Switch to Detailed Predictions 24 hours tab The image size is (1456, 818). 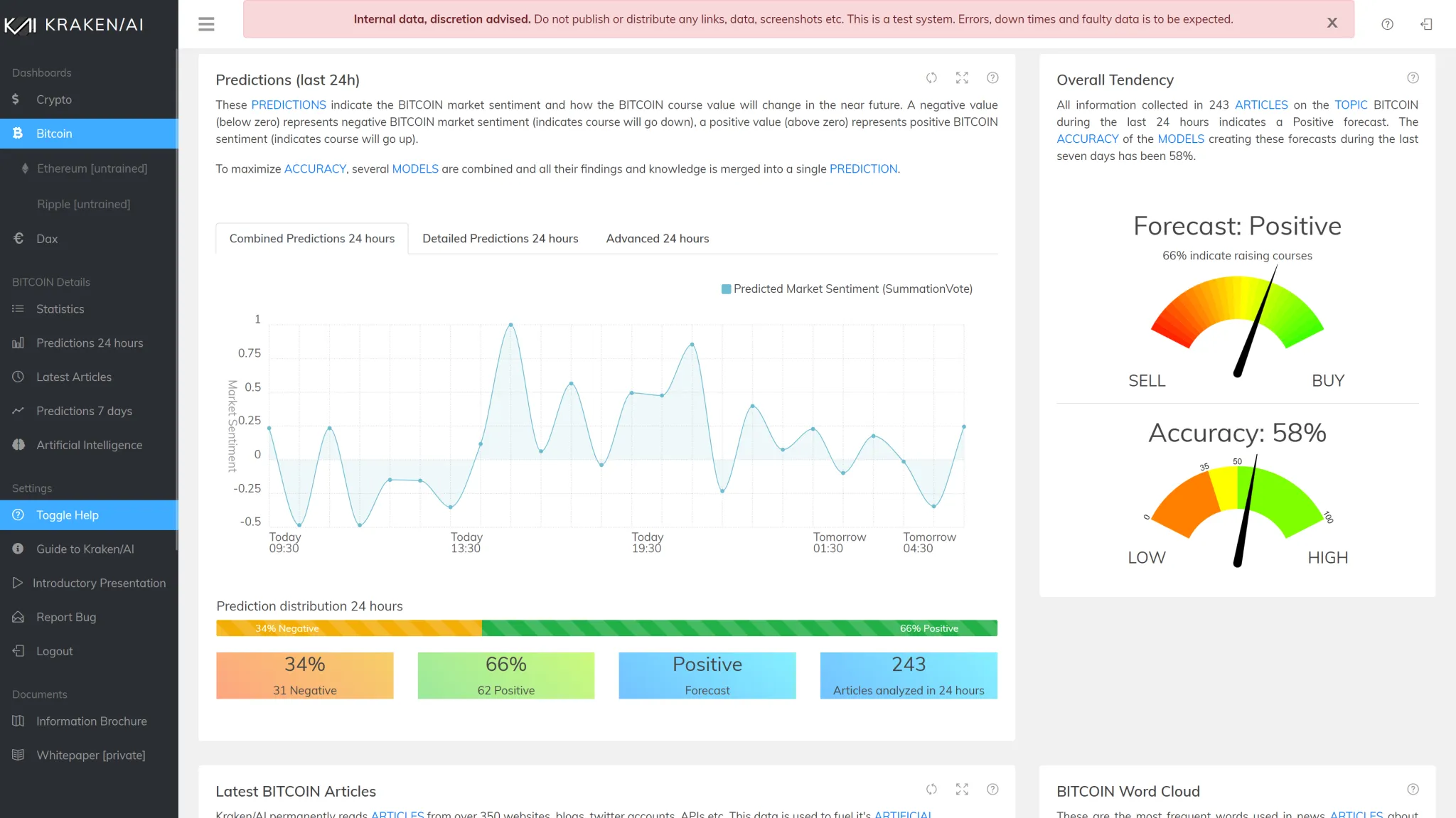(500, 239)
